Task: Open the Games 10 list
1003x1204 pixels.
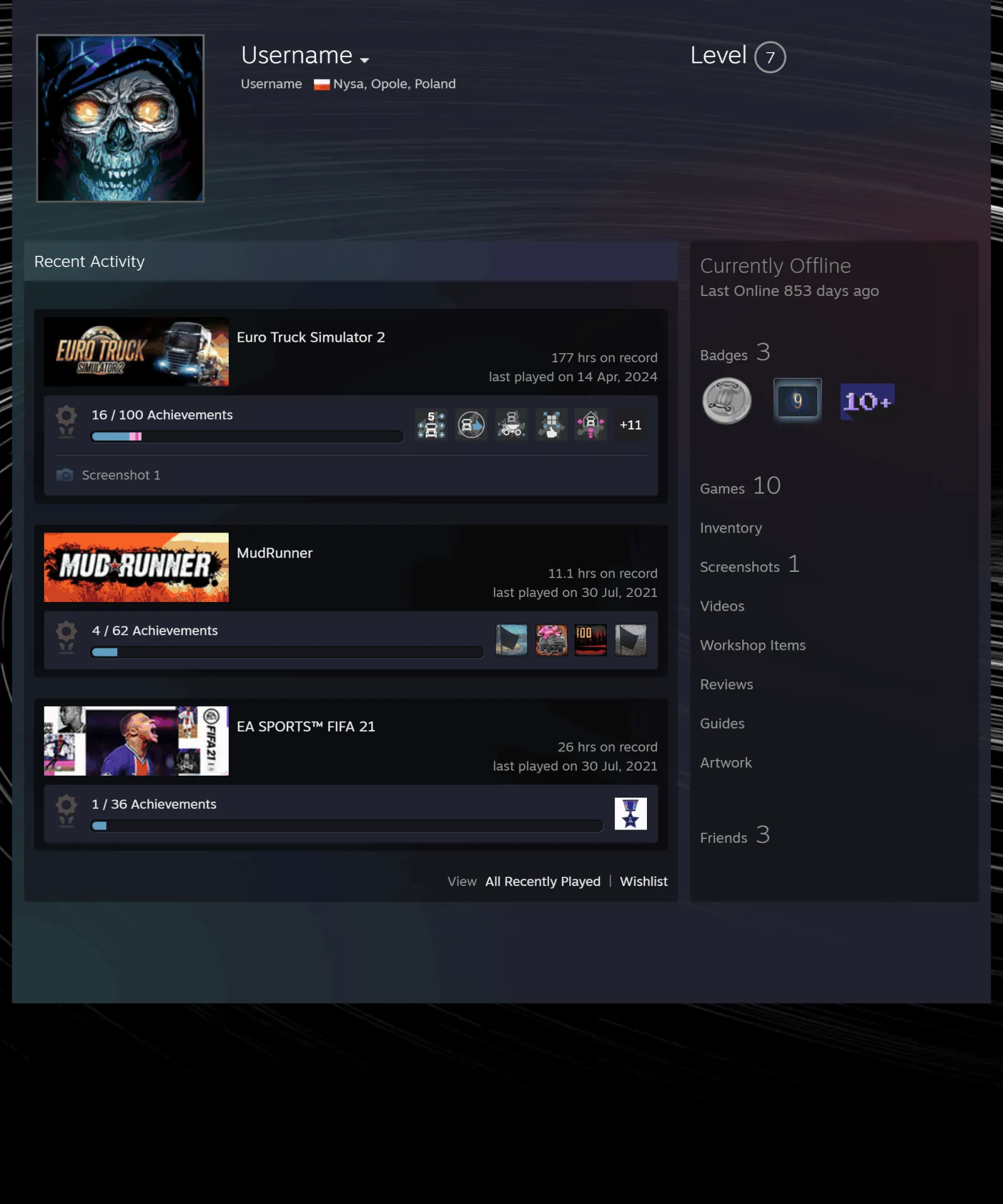Action: click(740, 486)
